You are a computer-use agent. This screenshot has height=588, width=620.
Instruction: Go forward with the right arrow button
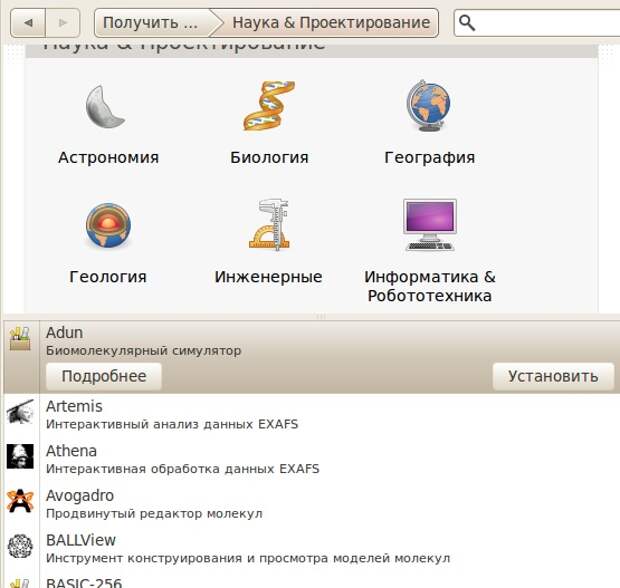point(63,23)
